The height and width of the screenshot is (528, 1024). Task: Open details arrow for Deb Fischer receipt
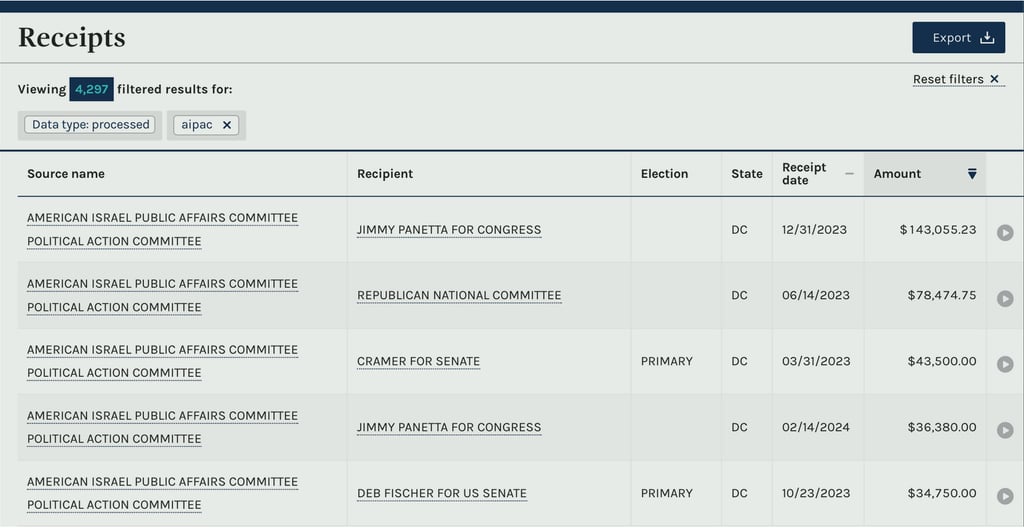(1005, 496)
